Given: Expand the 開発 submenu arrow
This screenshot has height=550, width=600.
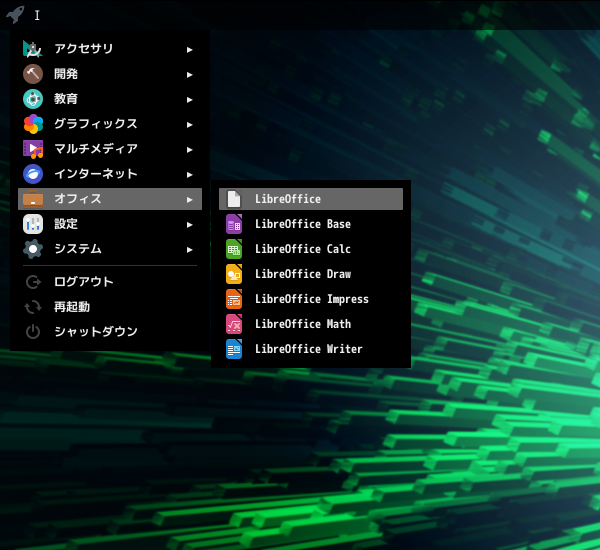Looking at the screenshot, I should click(x=189, y=75).
